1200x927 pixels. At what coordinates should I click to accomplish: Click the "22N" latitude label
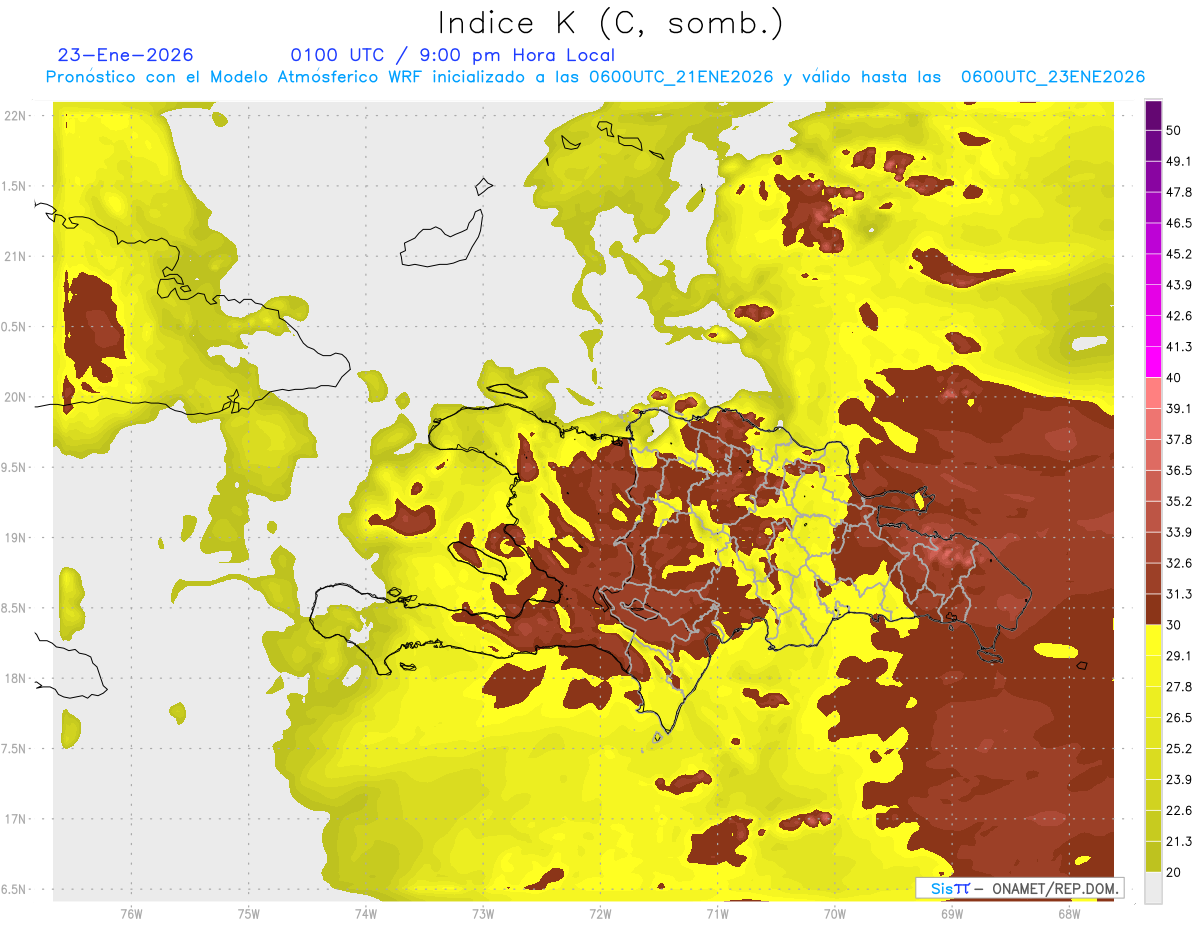click(16, 116)
